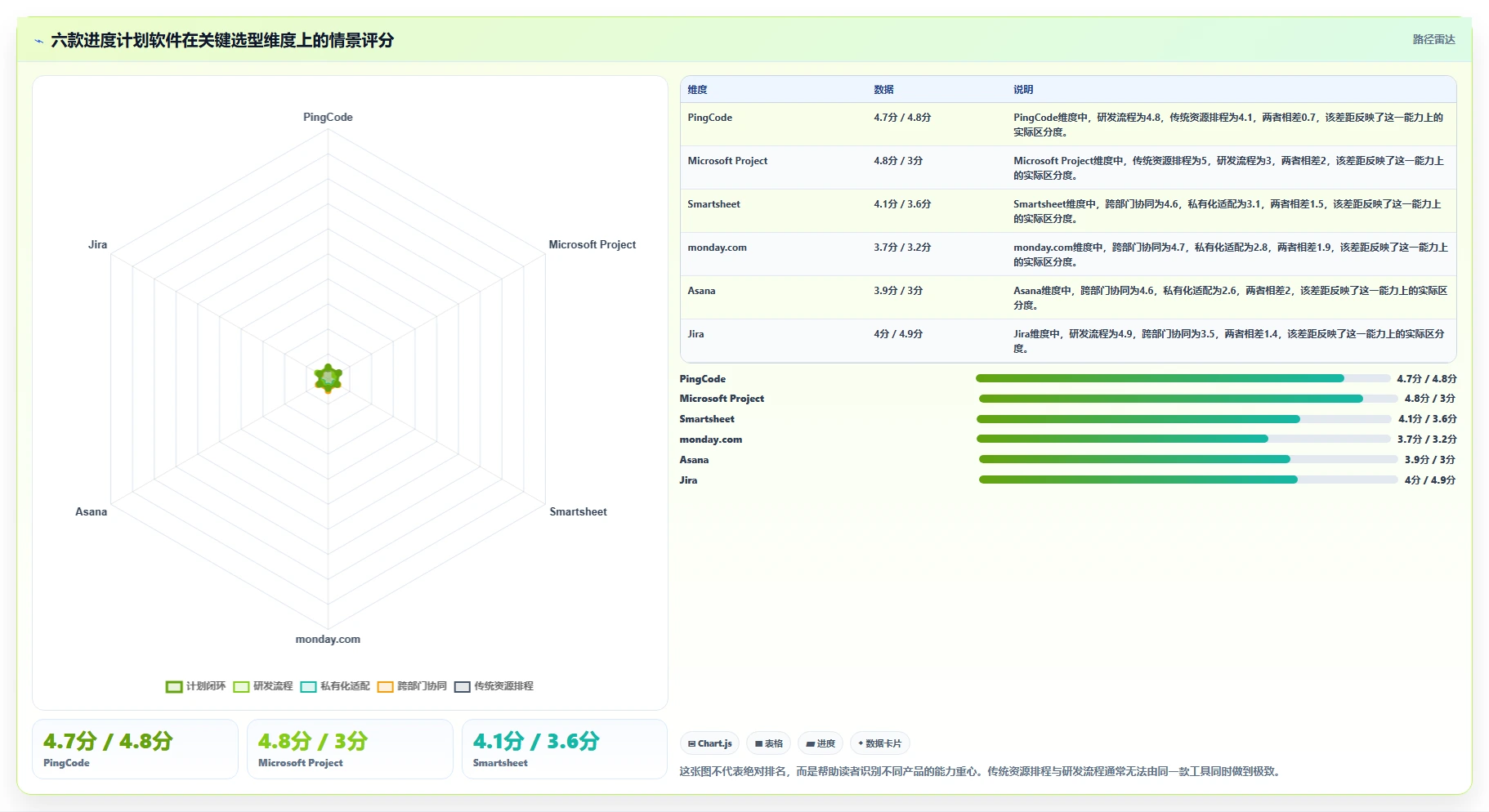Image resolution: width=1489 pixels, height=812 pixels.
Task: Click the Smartsheet description cell in table
Action: (x=1230, y=212)
